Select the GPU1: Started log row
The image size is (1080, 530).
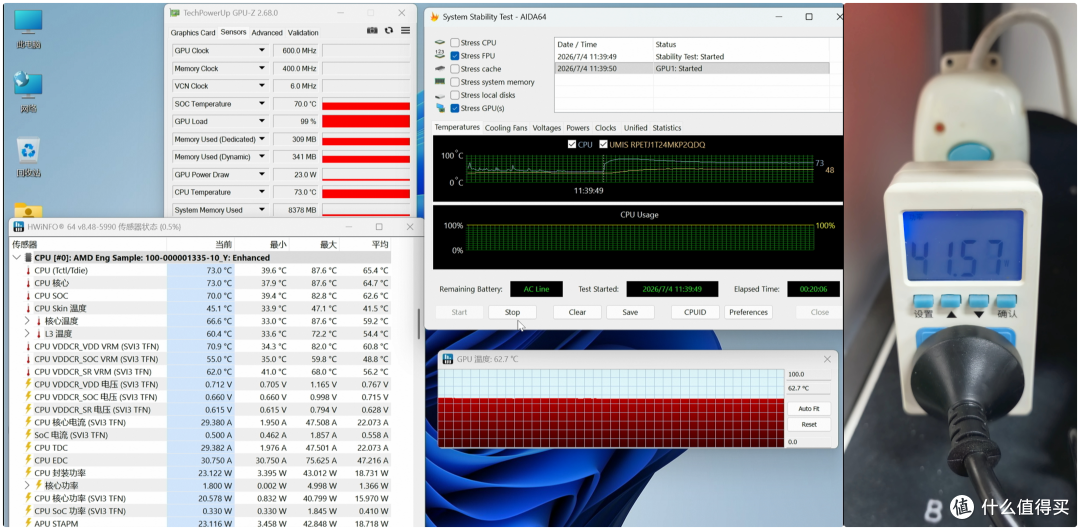(692, 68)
